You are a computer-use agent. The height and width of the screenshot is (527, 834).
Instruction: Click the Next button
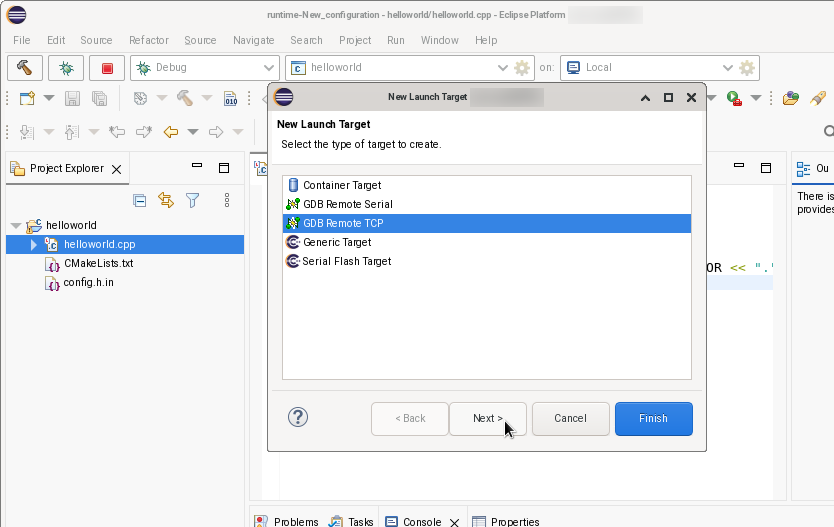pyautogui.click(x=488, y=419)
